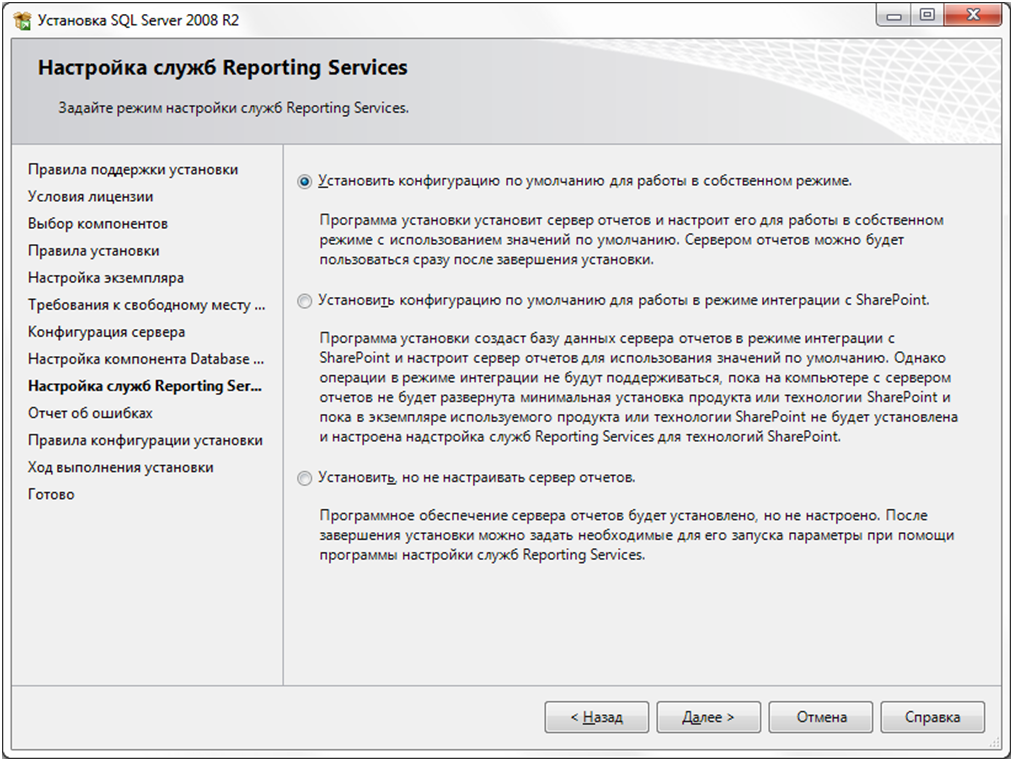Click the native mode description paragraph
The image size is (1013, 761).
(631, 240)
